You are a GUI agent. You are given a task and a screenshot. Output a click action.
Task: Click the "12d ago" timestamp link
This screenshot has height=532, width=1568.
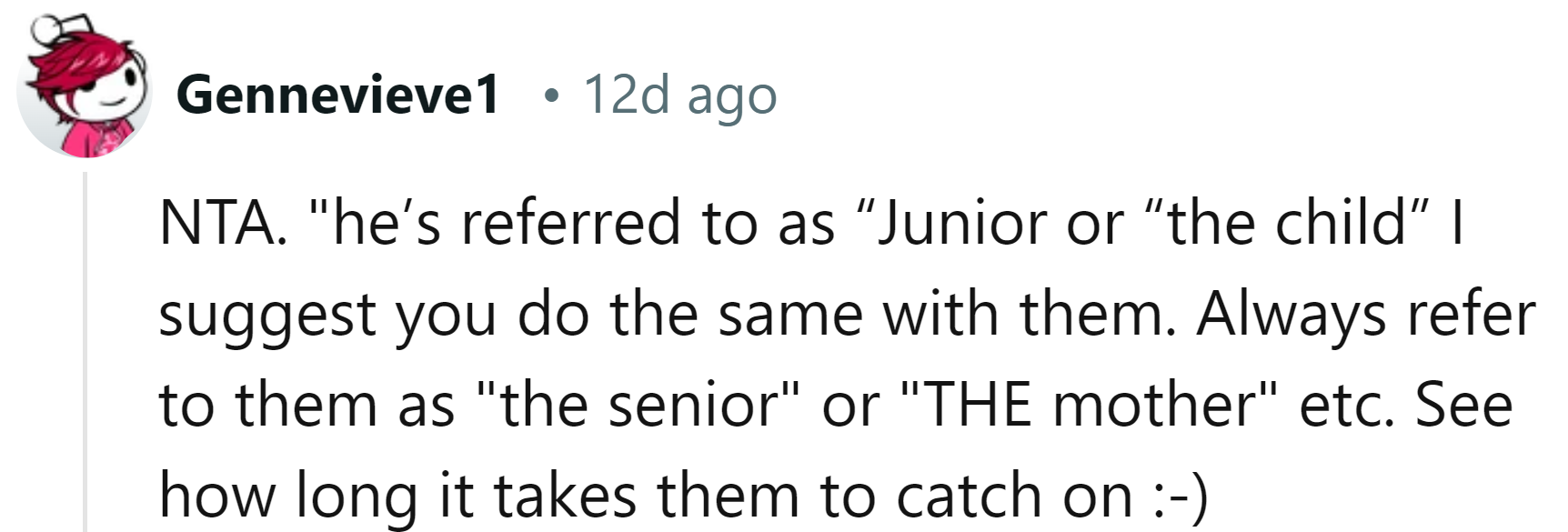679,95
